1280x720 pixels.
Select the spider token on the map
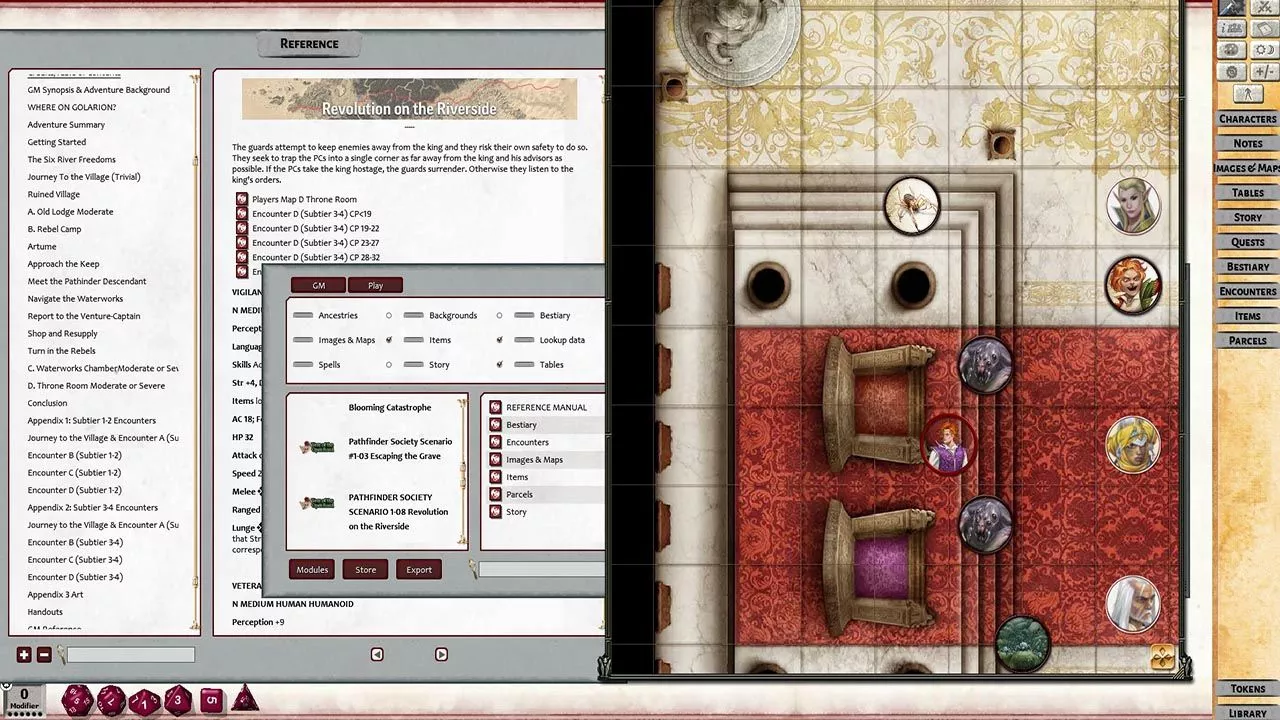(912, 206)
